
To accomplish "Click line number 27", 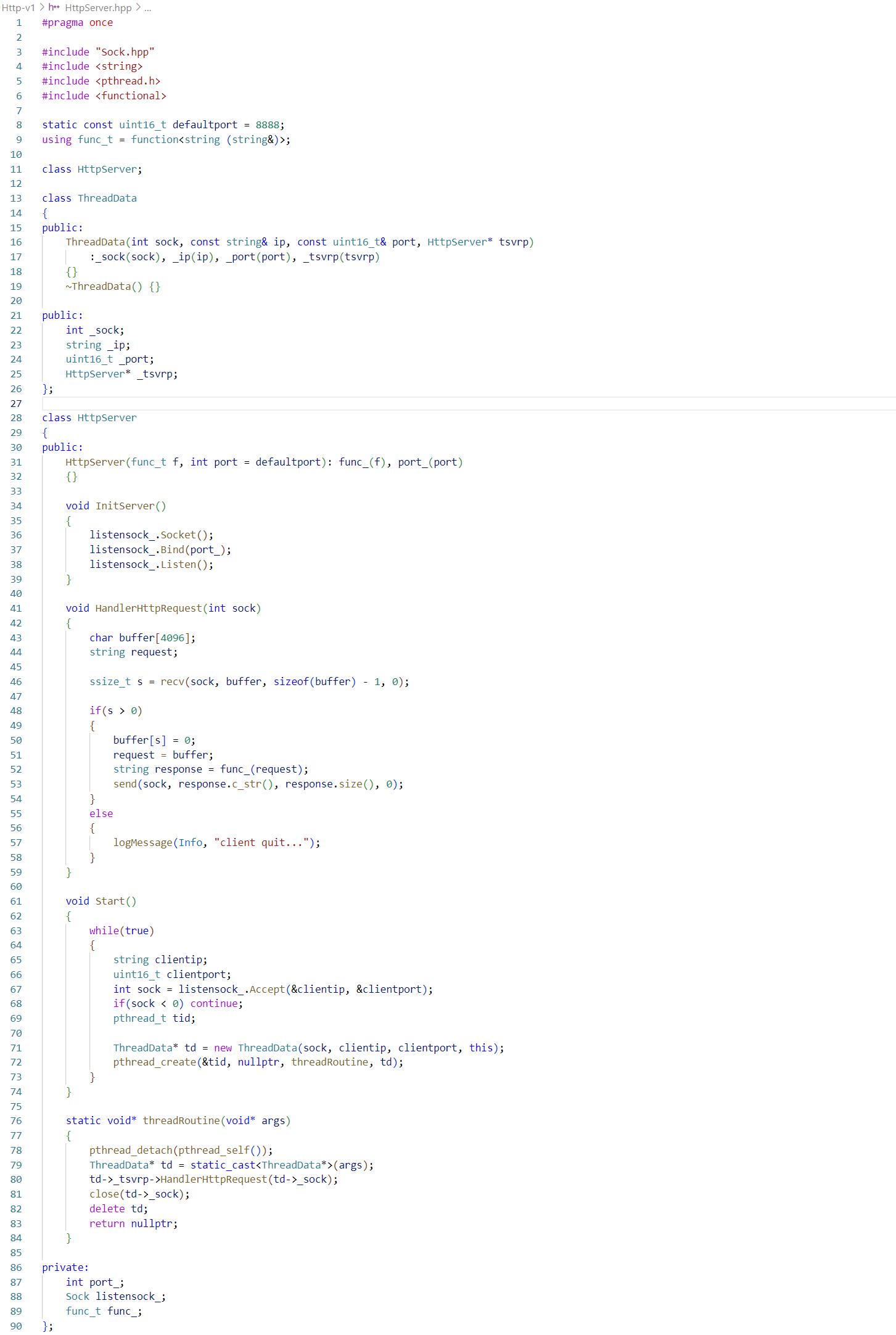I will [16, 404].
